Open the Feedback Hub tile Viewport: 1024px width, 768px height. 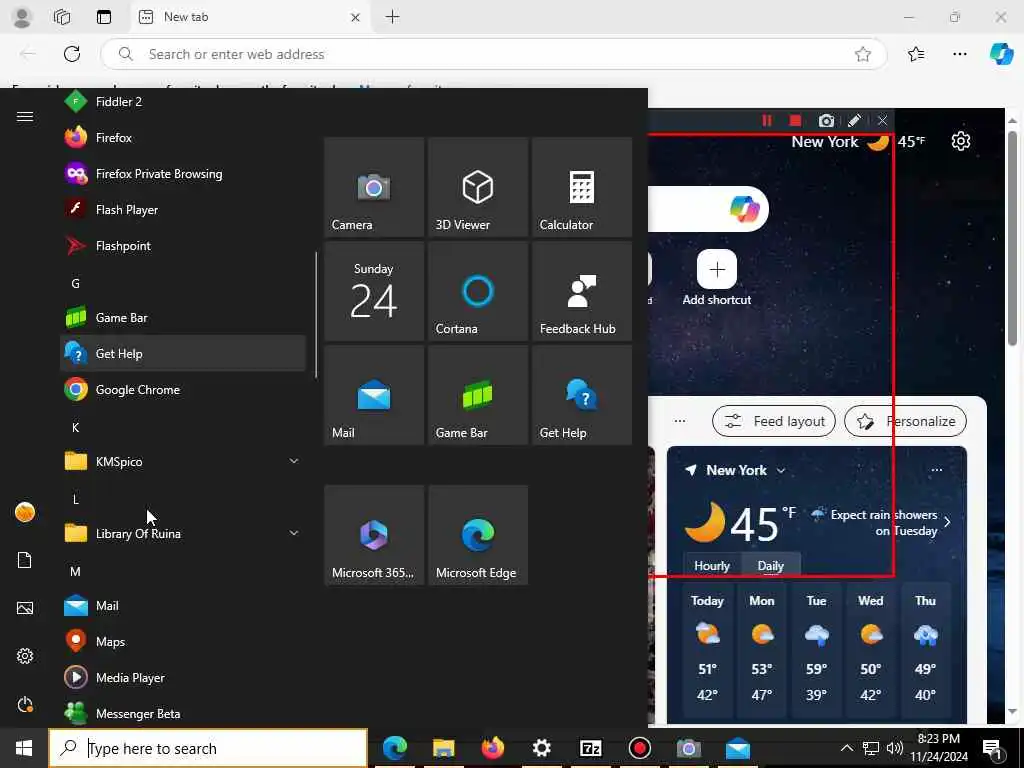coord(582,291)
